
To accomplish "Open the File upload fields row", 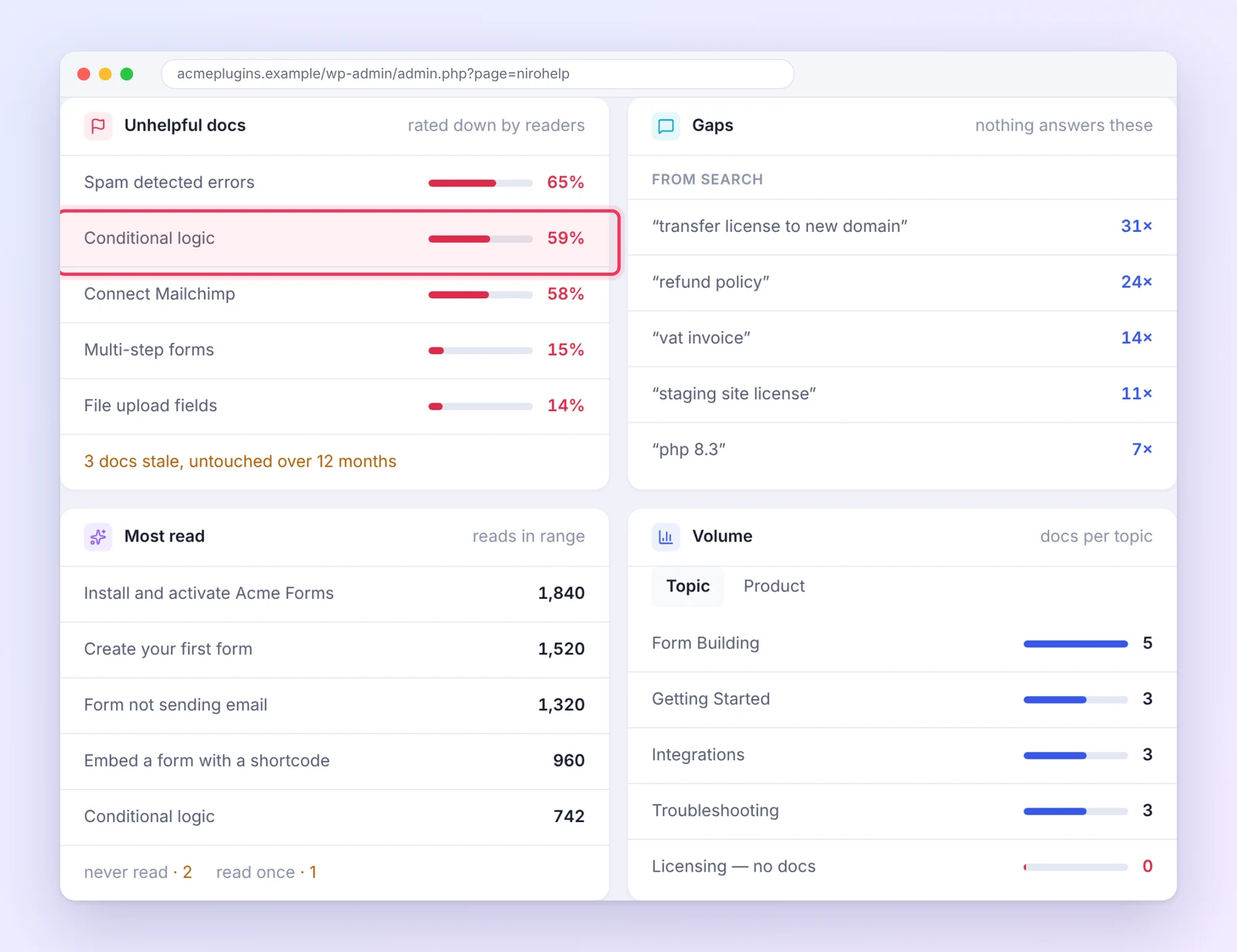I will click(x=335, y=406).
